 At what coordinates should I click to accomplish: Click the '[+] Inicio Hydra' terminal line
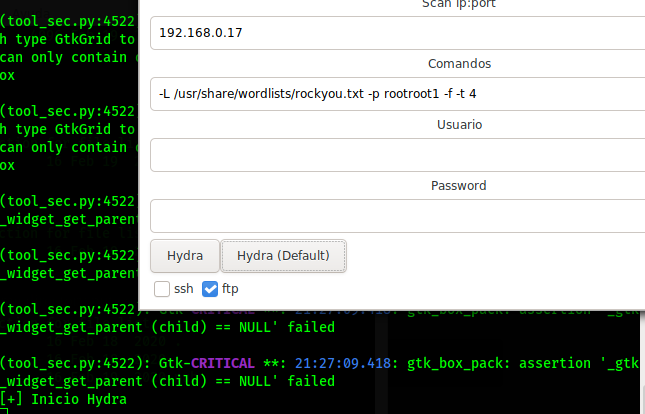63,399
